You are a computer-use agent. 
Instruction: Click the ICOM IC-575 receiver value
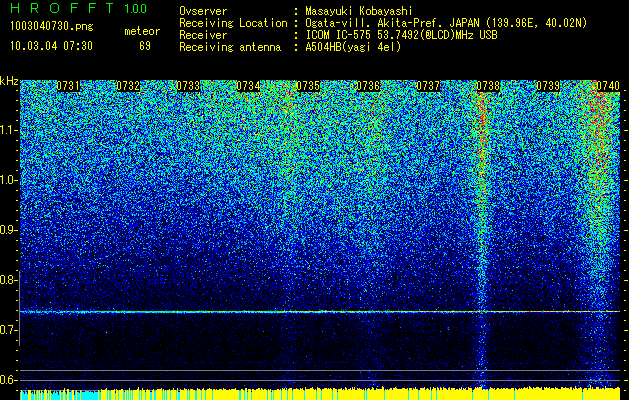click(x=401, y=35)
